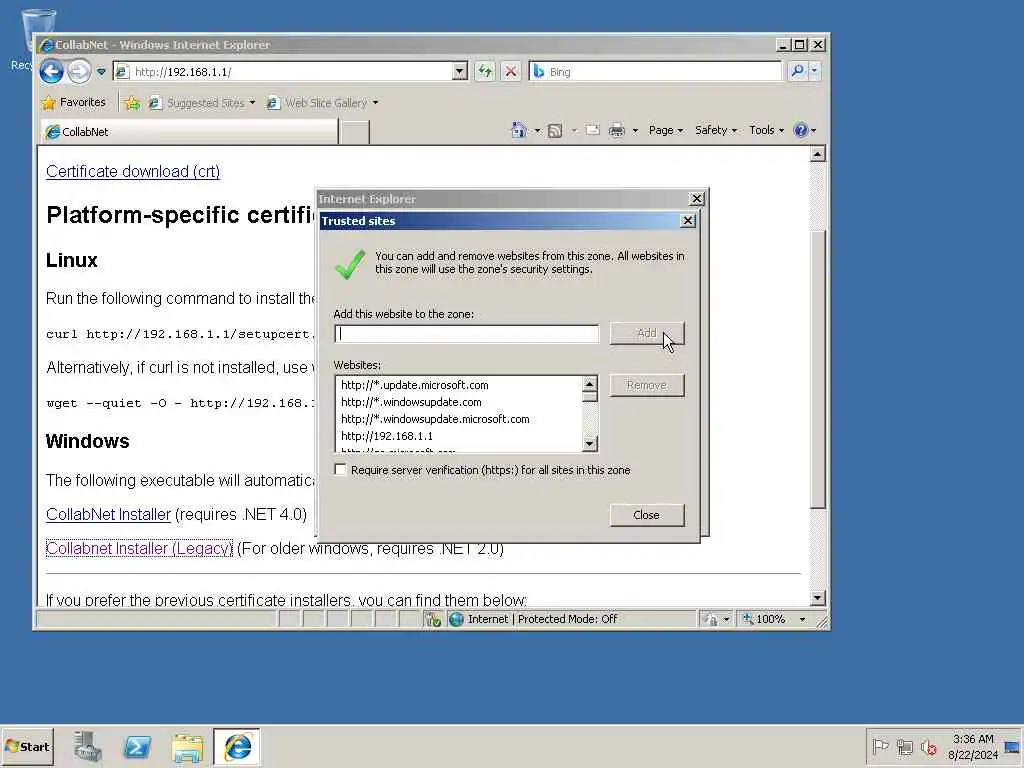The width and height of the screenshot is (1024, 768).
Task: Select http://*.windowsupdate.com in Websites list
Action: point(411,402)
